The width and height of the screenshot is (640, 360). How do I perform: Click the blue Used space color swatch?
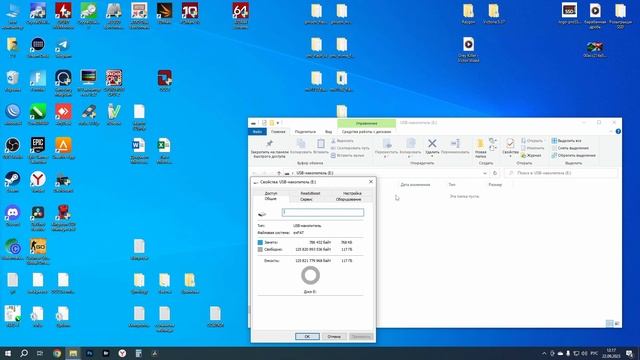[x=260, y=242]
